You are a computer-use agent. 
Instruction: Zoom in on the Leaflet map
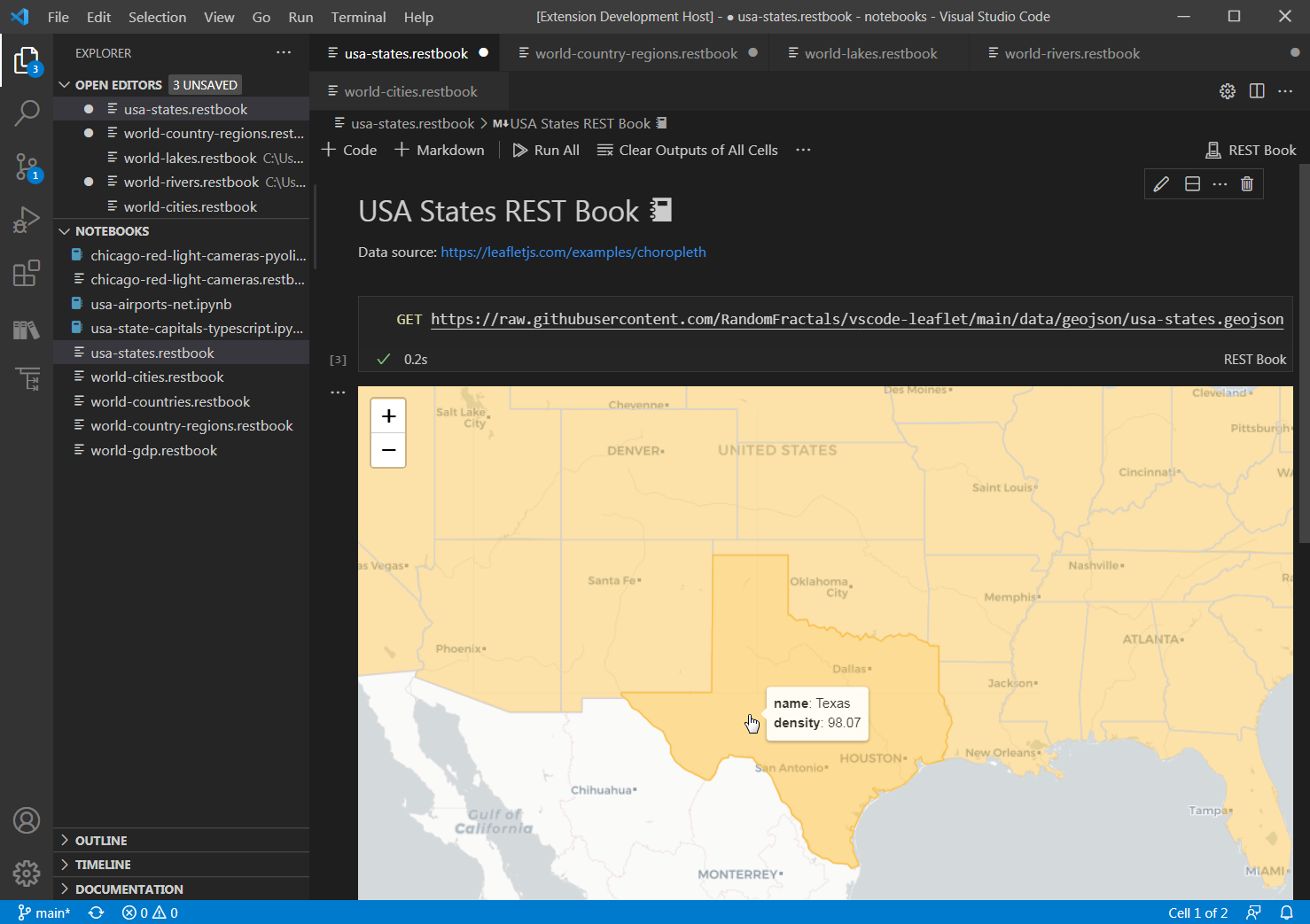(388, 416)
